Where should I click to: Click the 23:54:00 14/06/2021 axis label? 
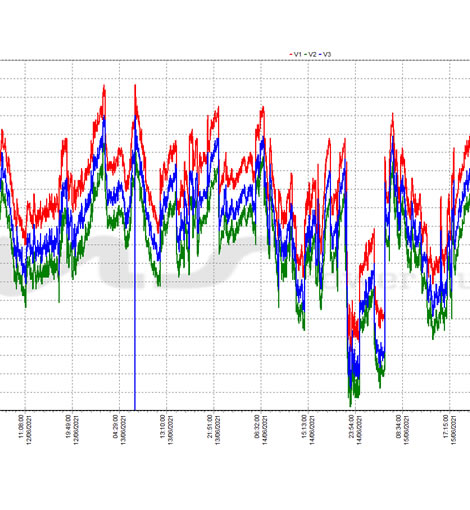(355, 430)
